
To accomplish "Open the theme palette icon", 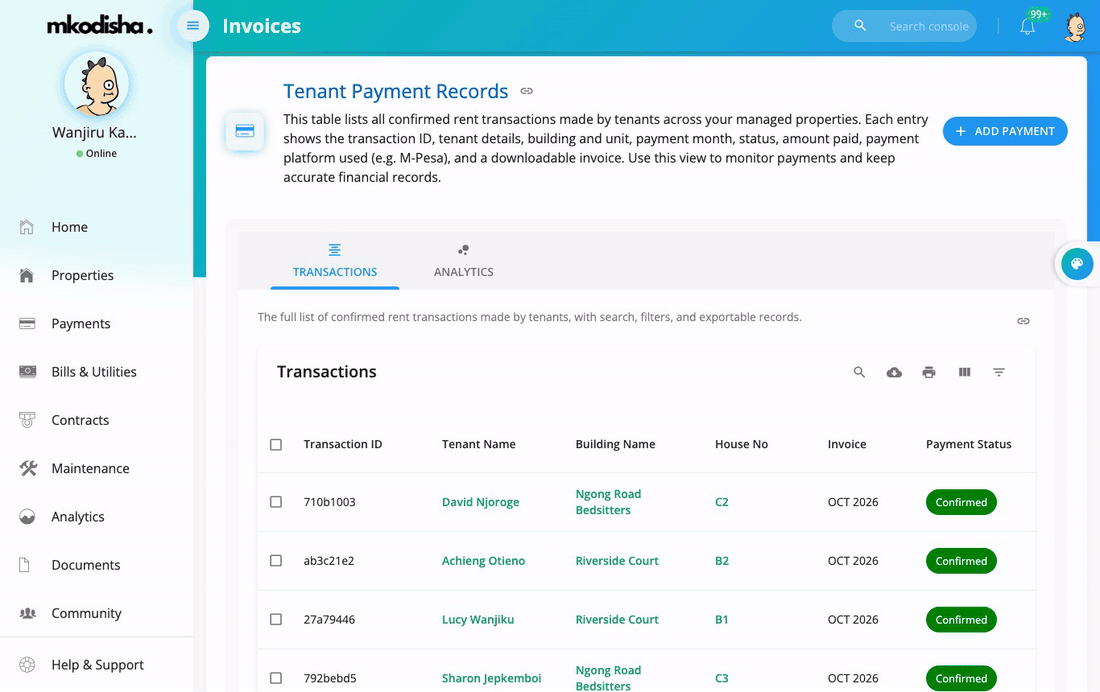I will [x=1077, y=264].
